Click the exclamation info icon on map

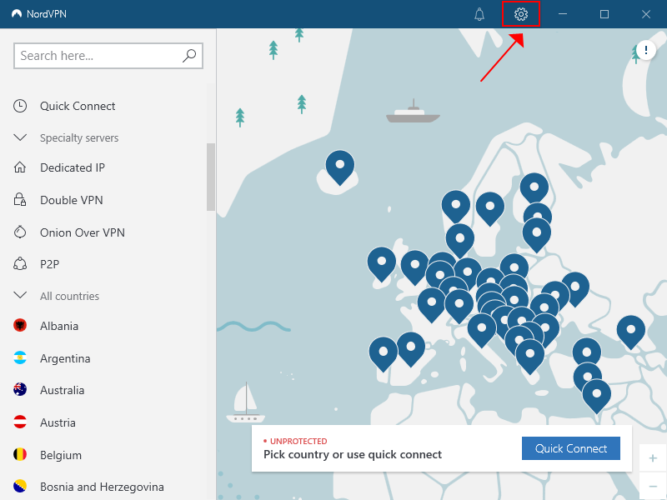[646, 51]
